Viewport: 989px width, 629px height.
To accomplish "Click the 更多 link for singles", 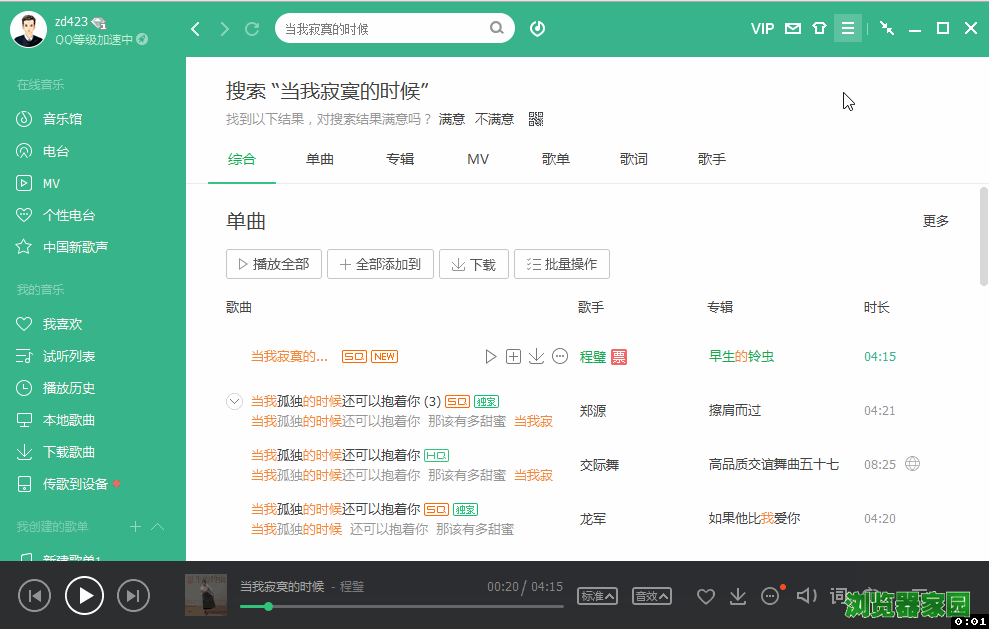I will pyautogui.click(x=935, y=221).
